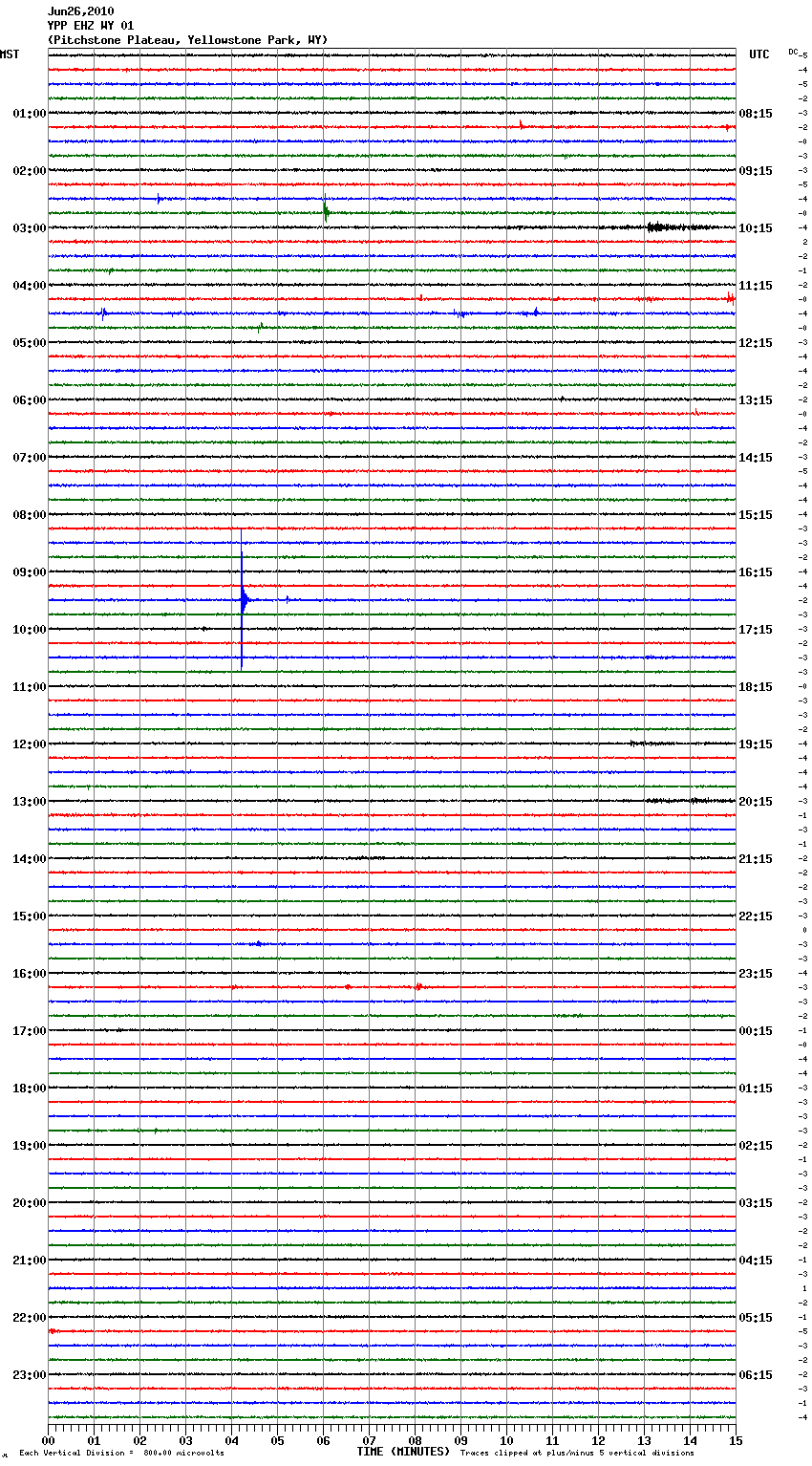The height and width of the screenshot is (1466, 812).
Task: Pick the 12:15 UTC time label
Action: [756, 343]
